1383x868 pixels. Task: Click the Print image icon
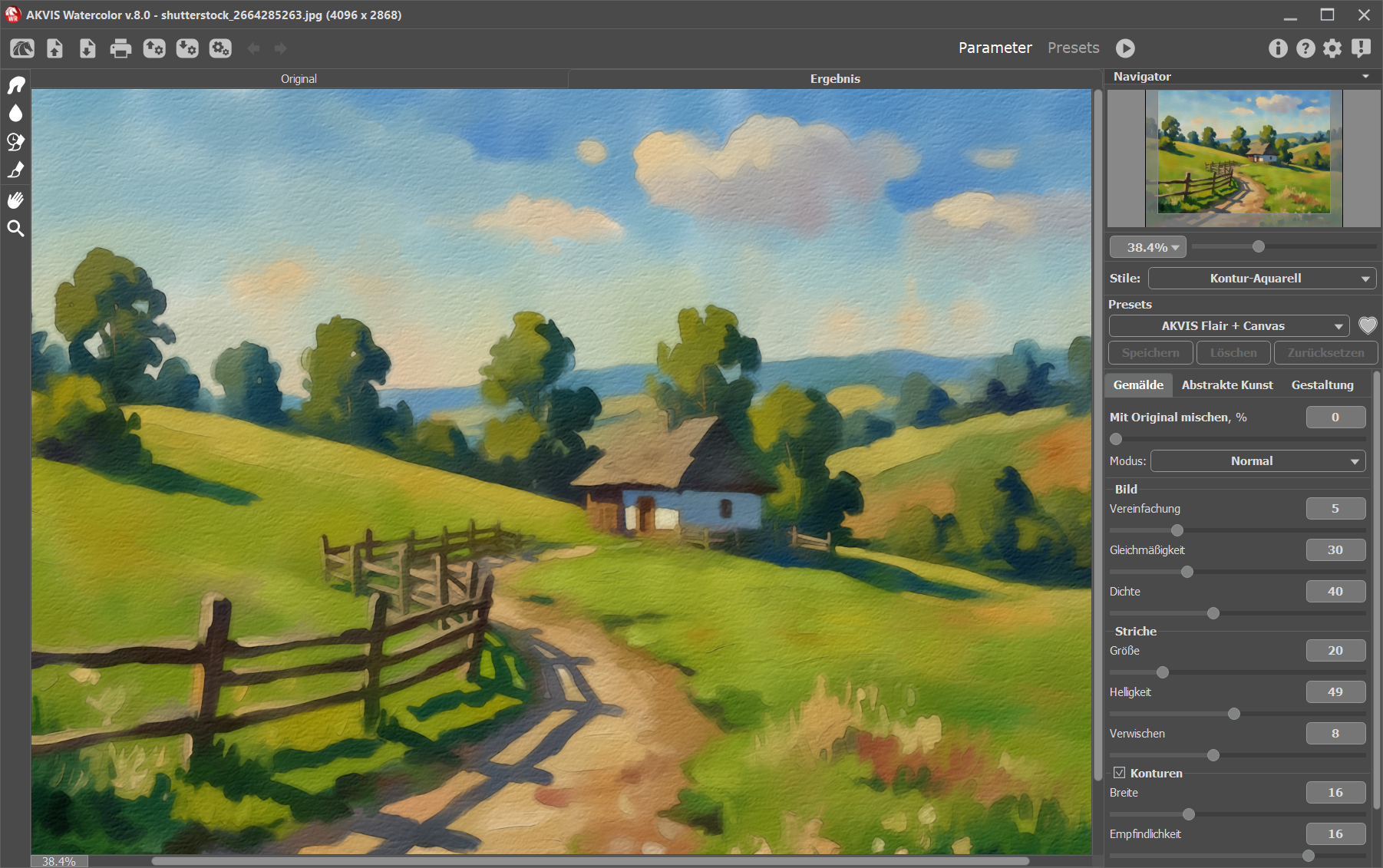(120, 49)
